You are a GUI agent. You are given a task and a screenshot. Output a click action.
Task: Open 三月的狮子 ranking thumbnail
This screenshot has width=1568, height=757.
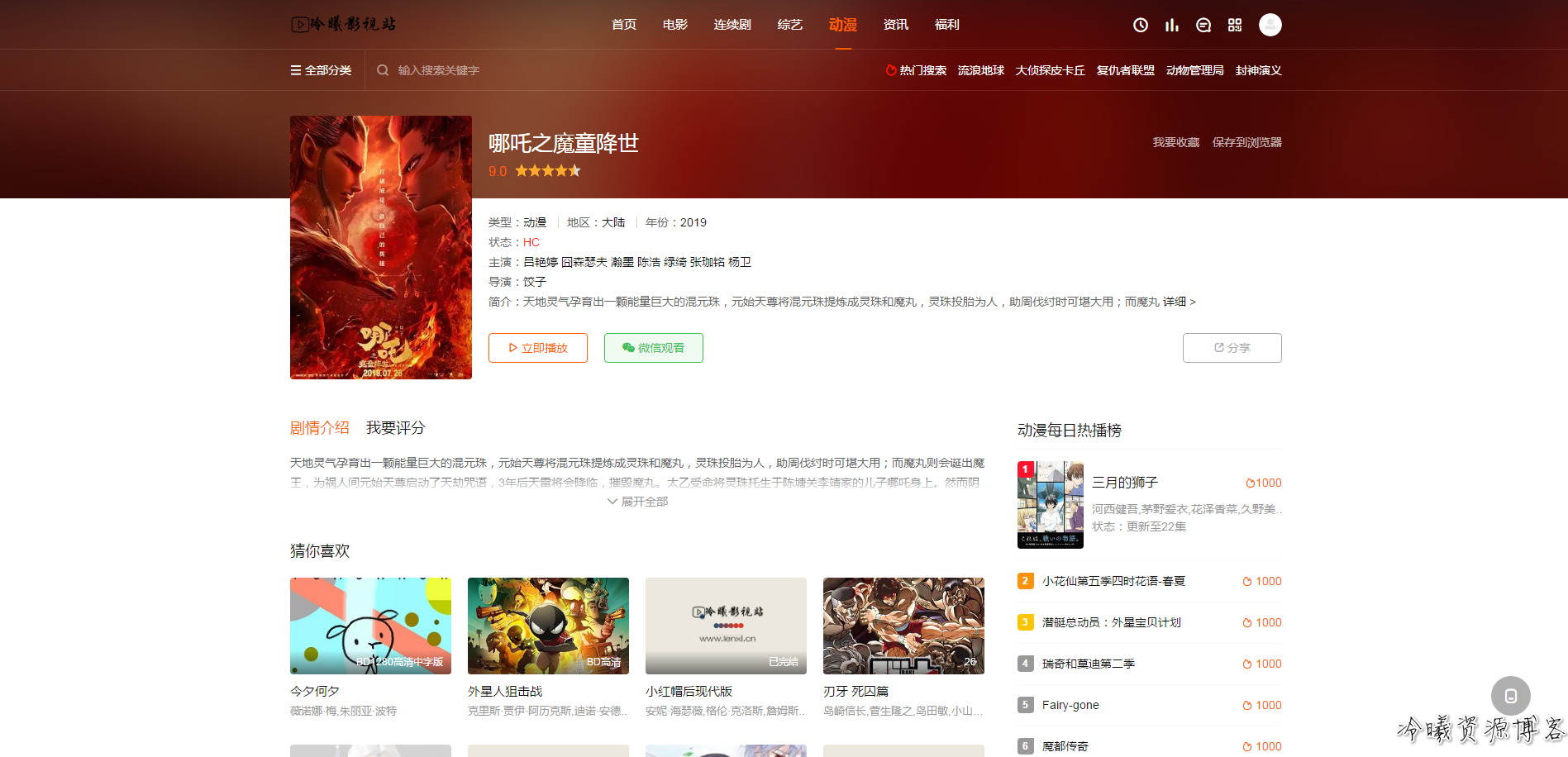click(1051, 505)
